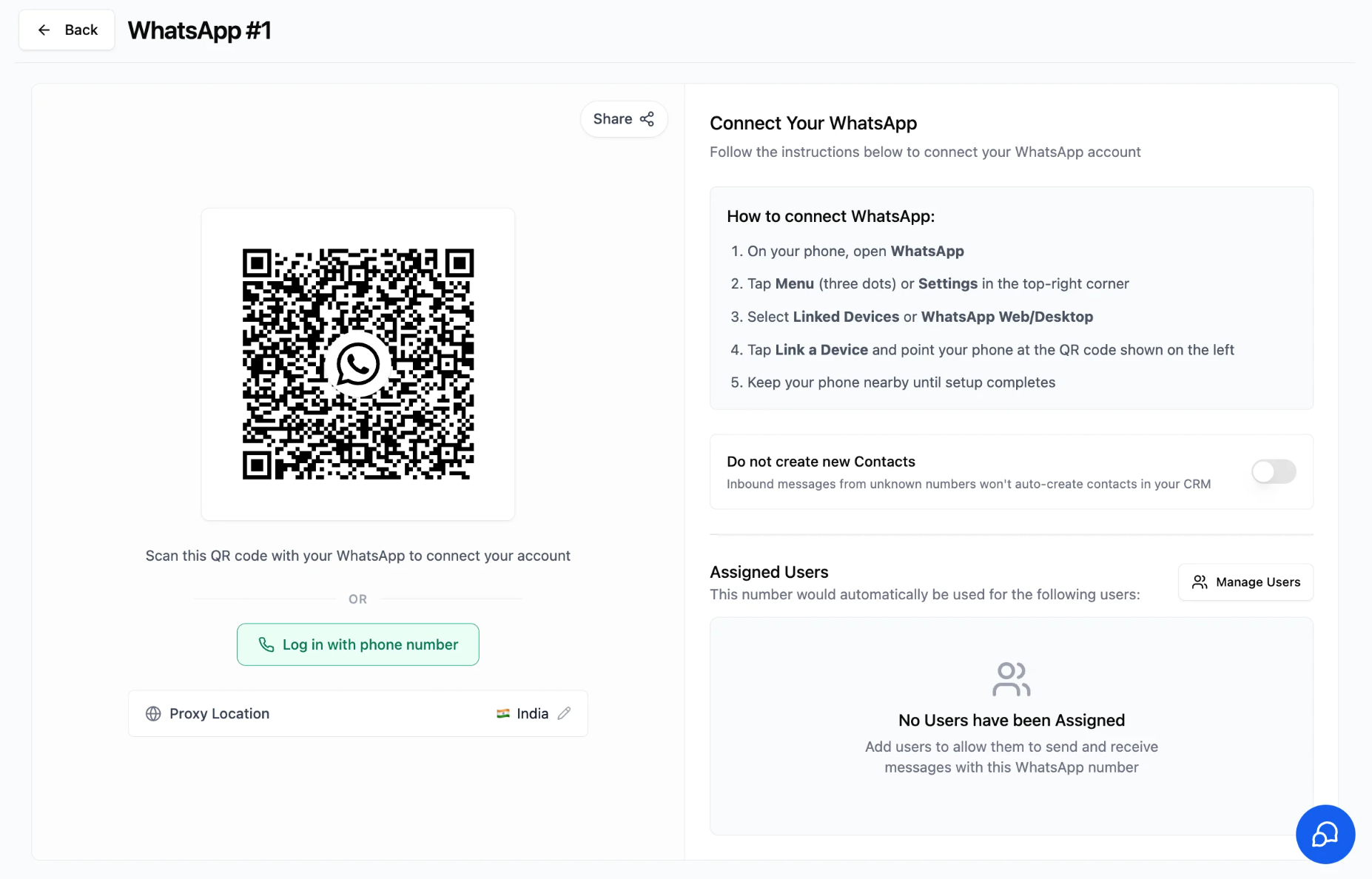This screenshot has height=879, width=1372.
Task: Click the globe icon next to Proxy Location
Action: 153,713
